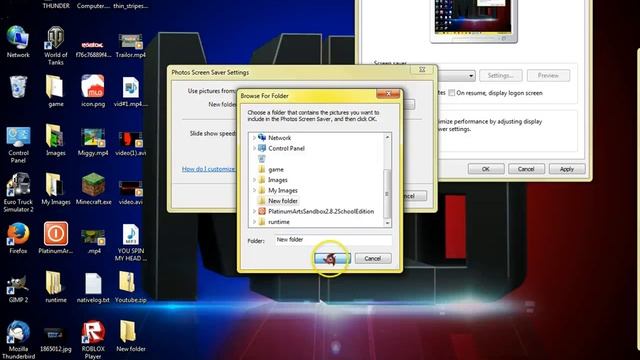Image resolution: width=640 pixels, height=360 pixels.
Task: Expand the PlatinumArtsSandbox2.8.2SchoolEdition tree node
Action: tap(254, 211)
